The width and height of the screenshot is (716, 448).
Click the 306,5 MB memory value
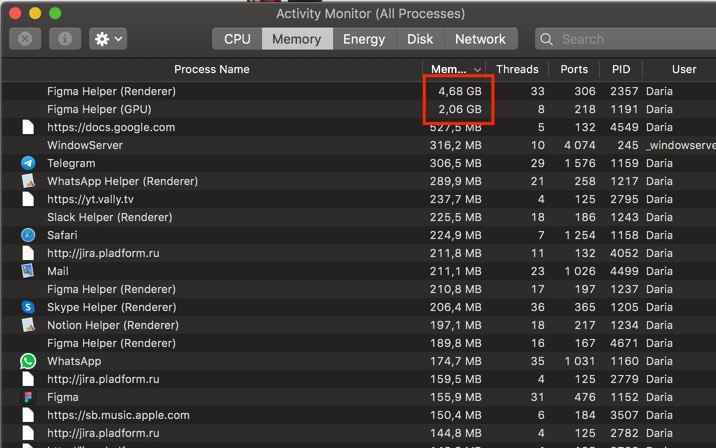coord(455,163)
